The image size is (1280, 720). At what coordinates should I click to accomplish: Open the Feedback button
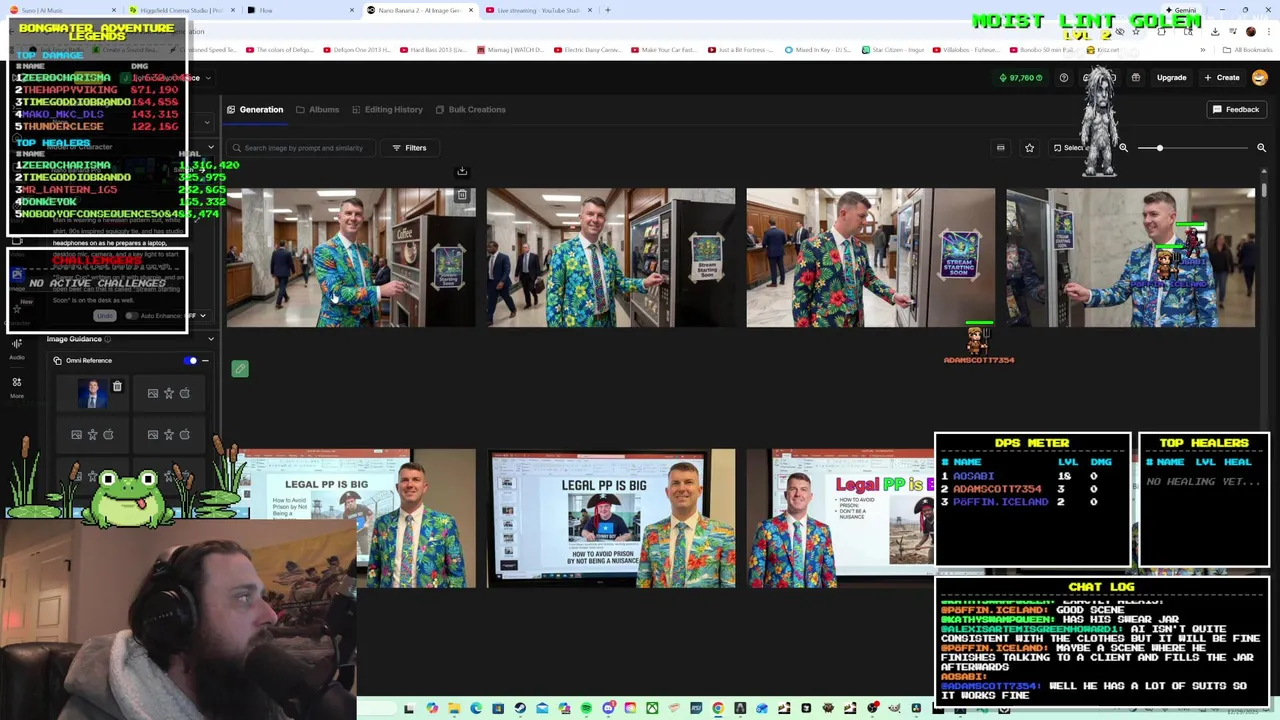click(x=1236, y=109)
